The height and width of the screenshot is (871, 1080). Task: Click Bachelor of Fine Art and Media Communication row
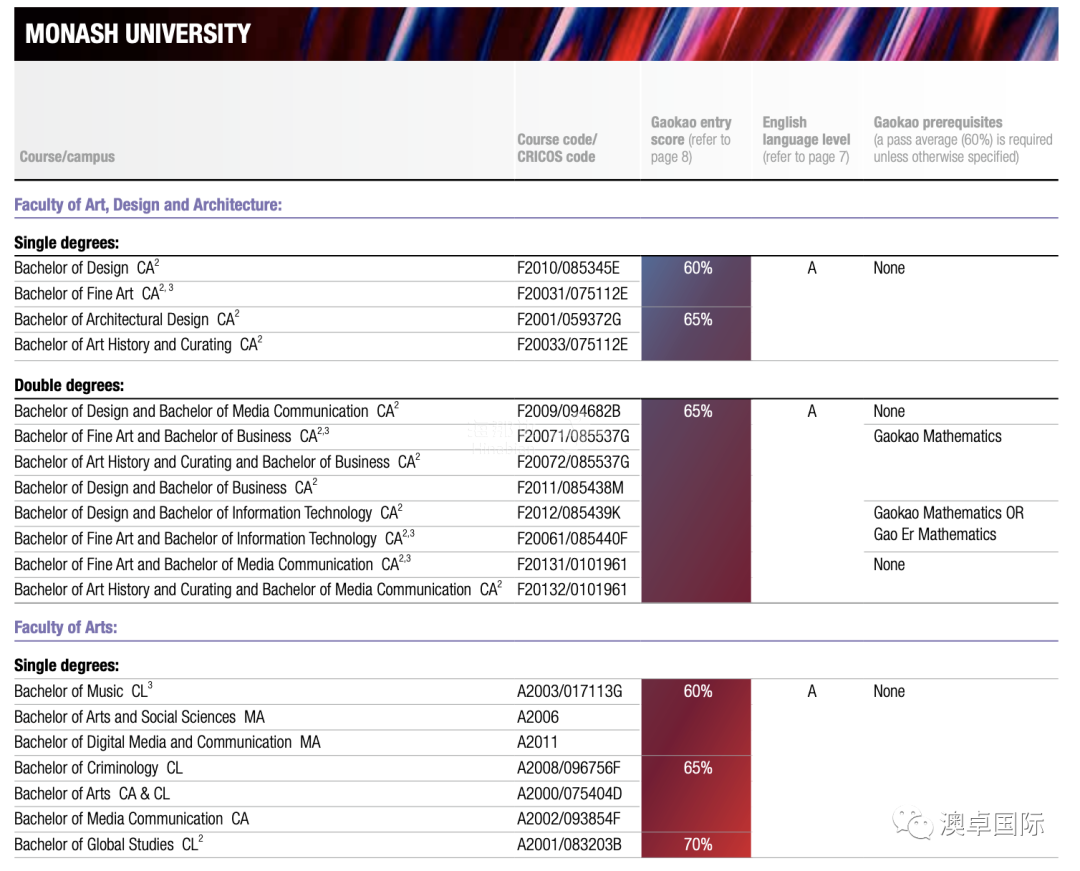212,564
